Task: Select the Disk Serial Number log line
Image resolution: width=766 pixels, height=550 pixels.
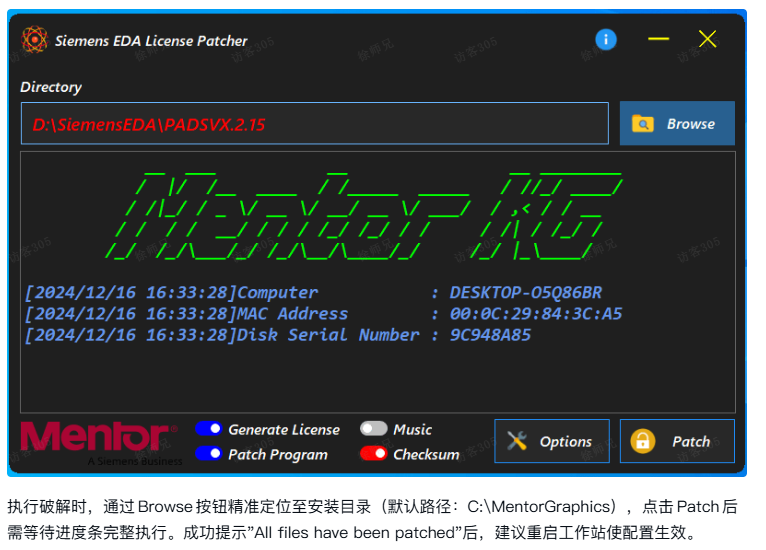Action: click(277, 335)
